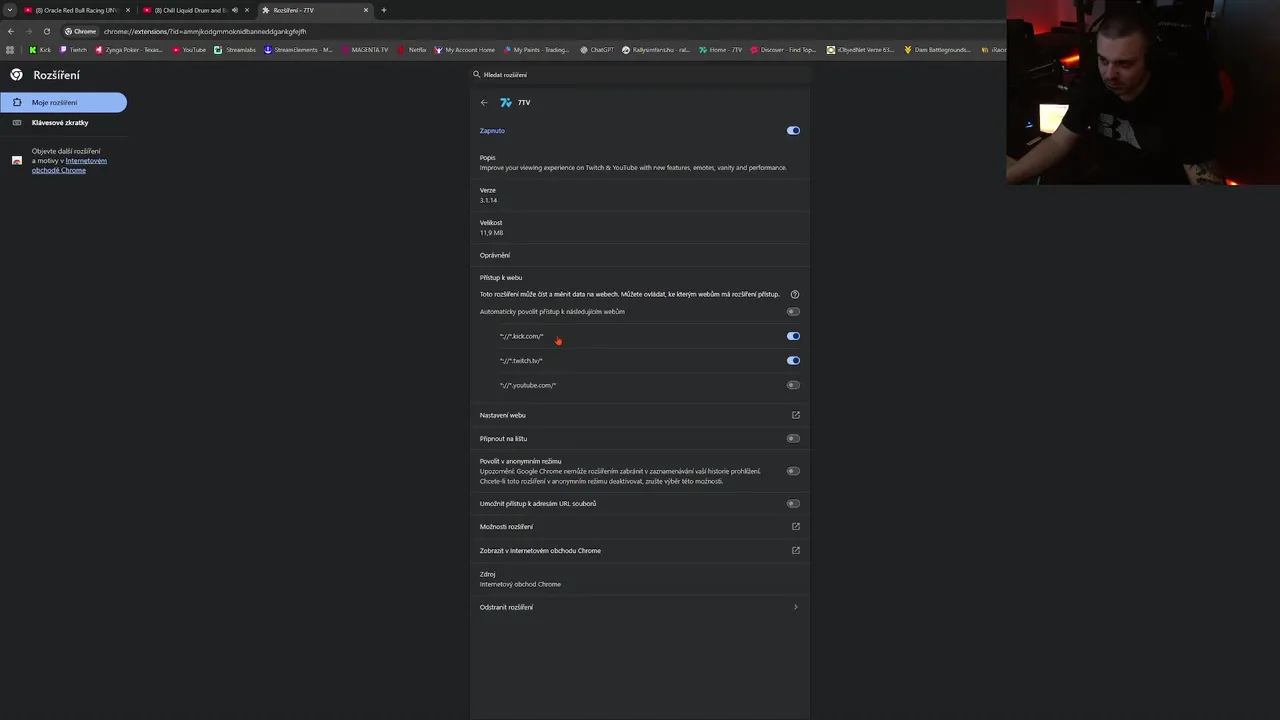Viewport: 1280px width, 720px height.
Task: Navigate forward with the browser forward arrow
Action: (28, 31)
